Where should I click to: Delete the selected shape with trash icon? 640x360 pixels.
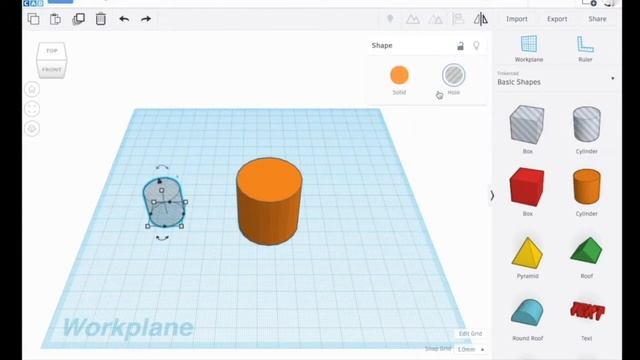click(101, 19)
